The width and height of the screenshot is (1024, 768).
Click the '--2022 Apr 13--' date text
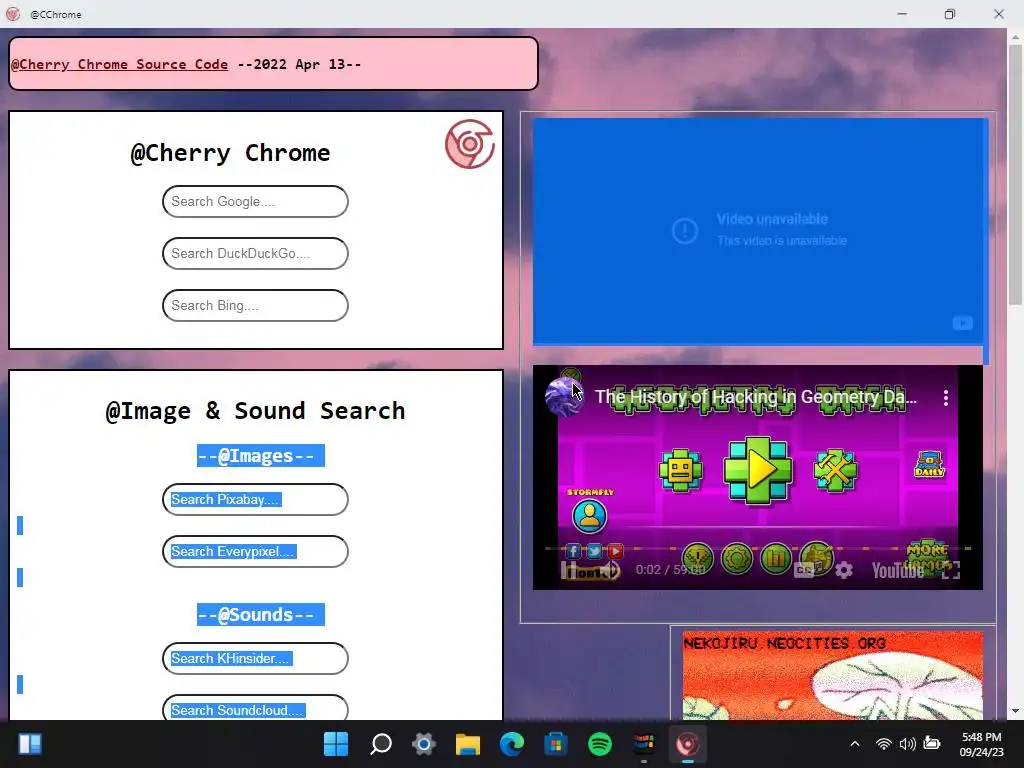(298, 64)
